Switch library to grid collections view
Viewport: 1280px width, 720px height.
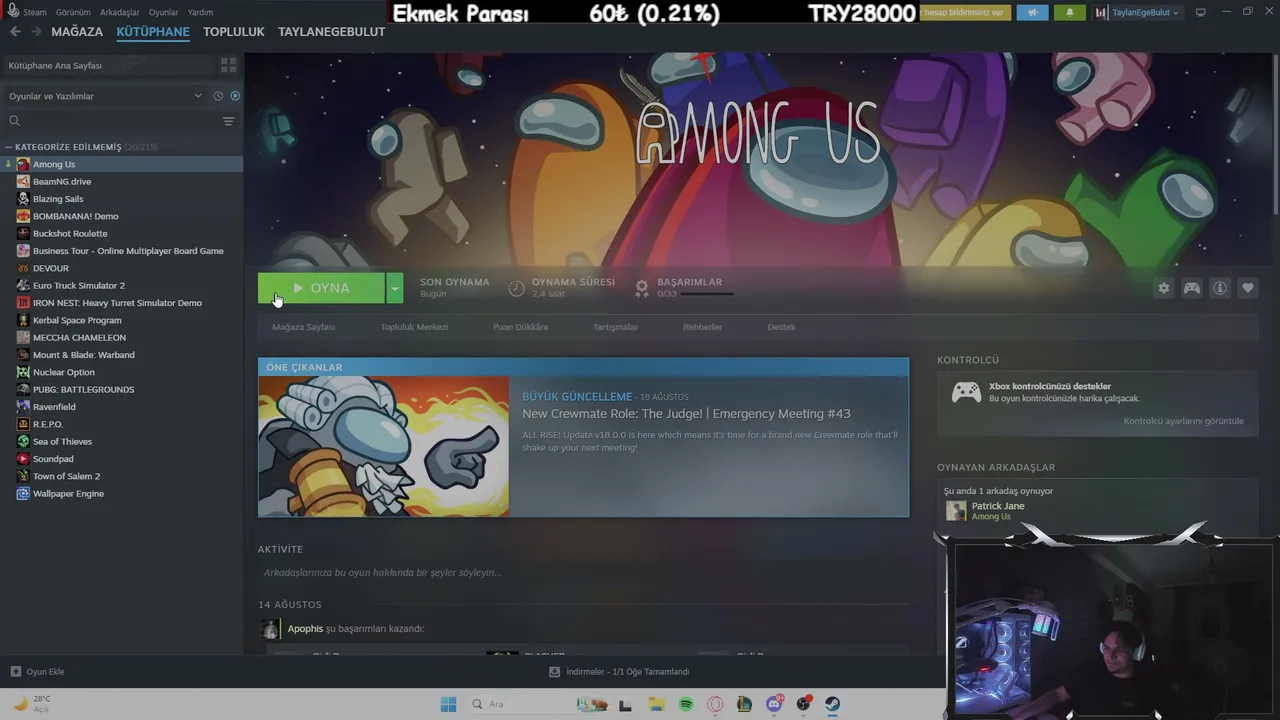(x=228, y=66)
